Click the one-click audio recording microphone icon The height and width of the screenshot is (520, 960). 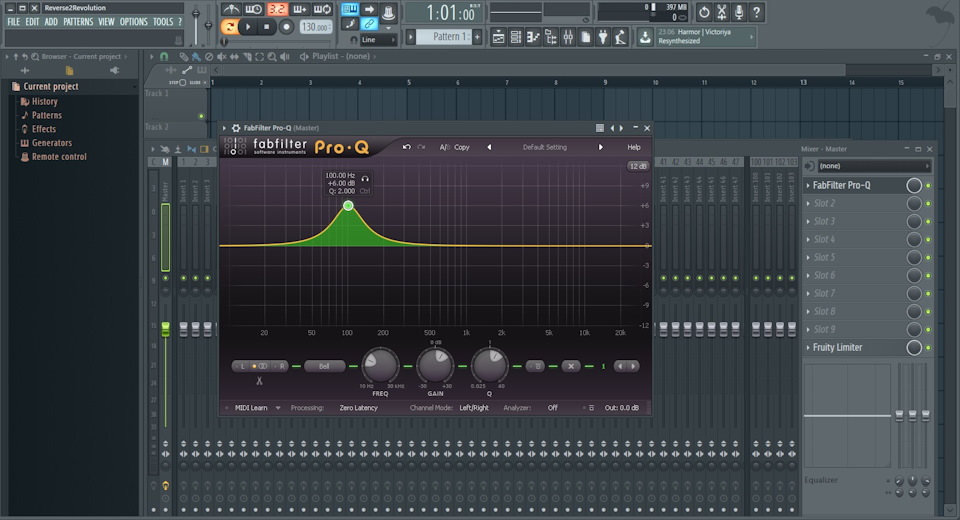739,12
